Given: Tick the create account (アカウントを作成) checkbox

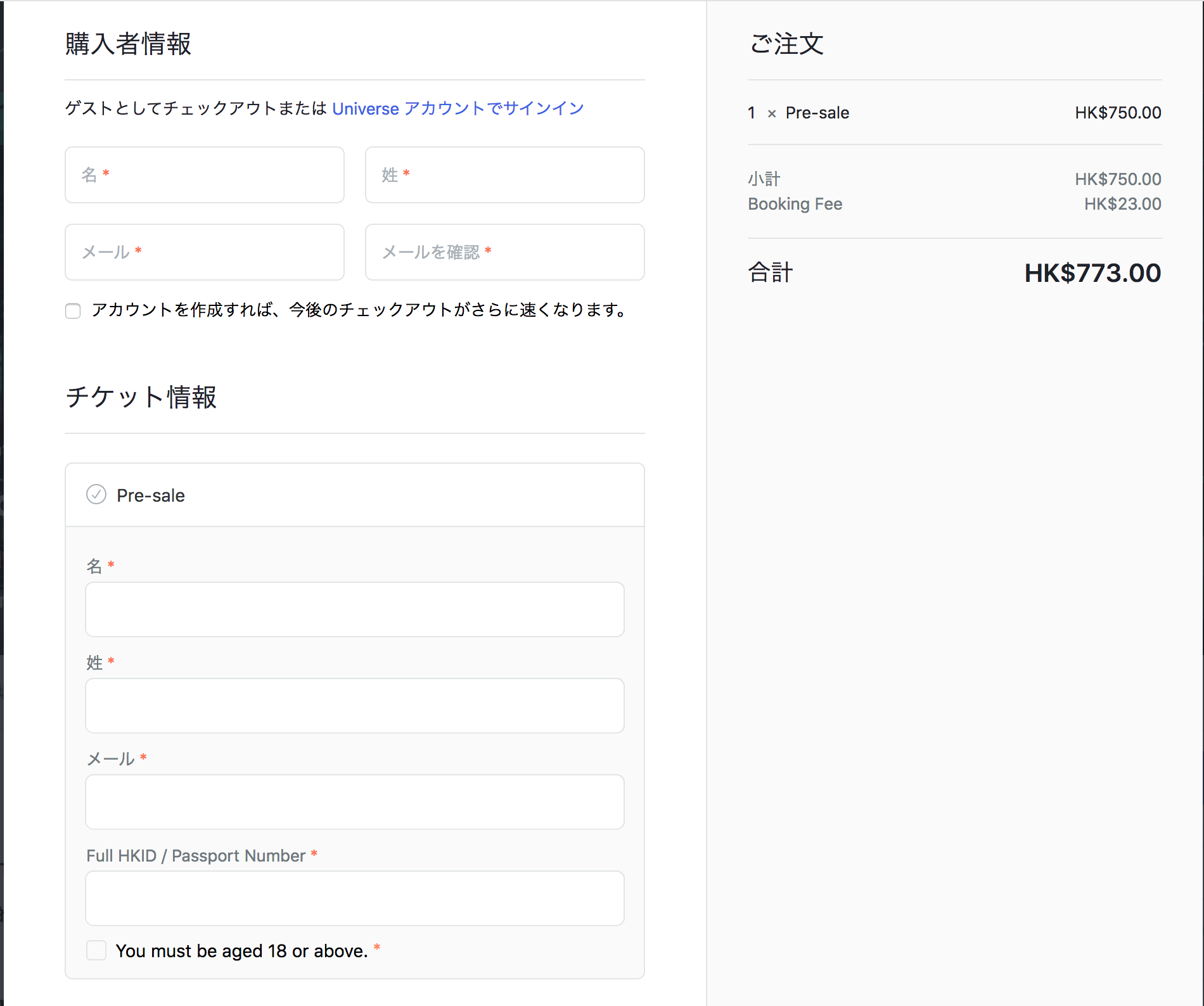Looking at the screenshot, I should point(73,310).
